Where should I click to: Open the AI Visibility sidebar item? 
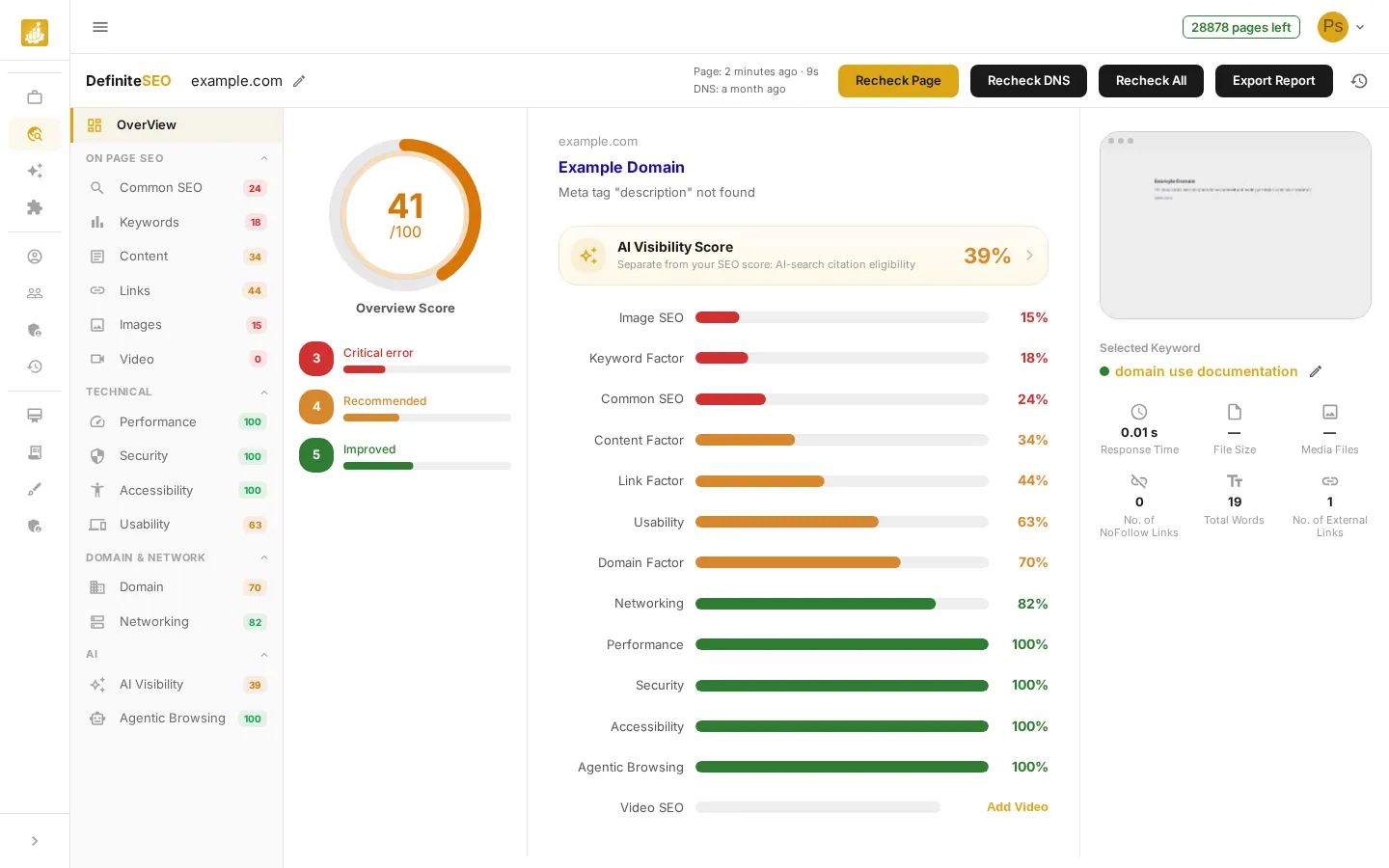177,685
